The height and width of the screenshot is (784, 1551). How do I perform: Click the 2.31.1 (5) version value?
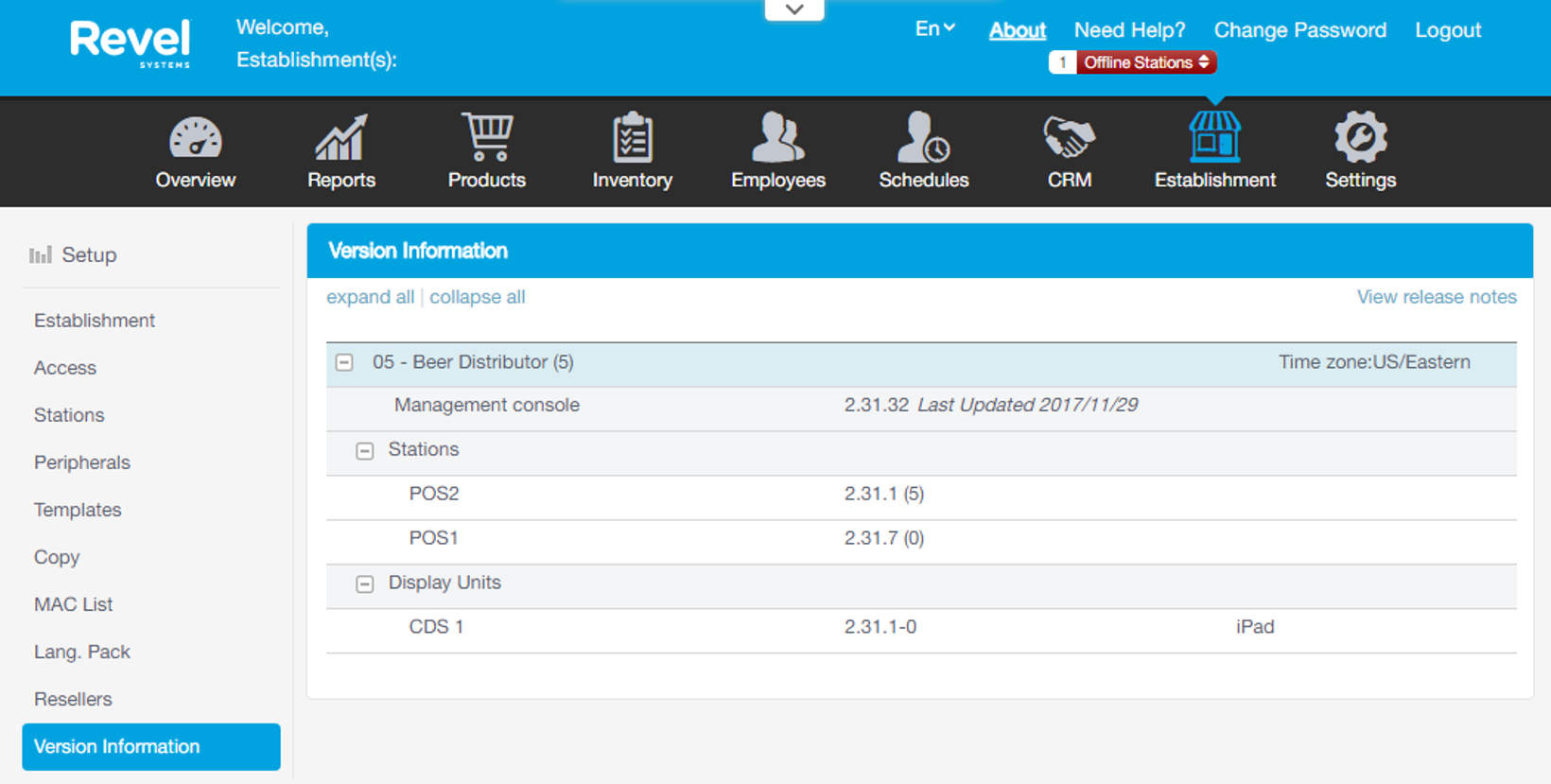[x=884, y=494]
